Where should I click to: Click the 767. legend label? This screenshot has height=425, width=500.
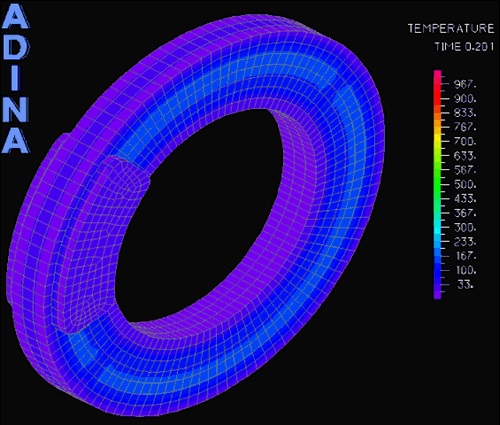(x=465, y=127)
